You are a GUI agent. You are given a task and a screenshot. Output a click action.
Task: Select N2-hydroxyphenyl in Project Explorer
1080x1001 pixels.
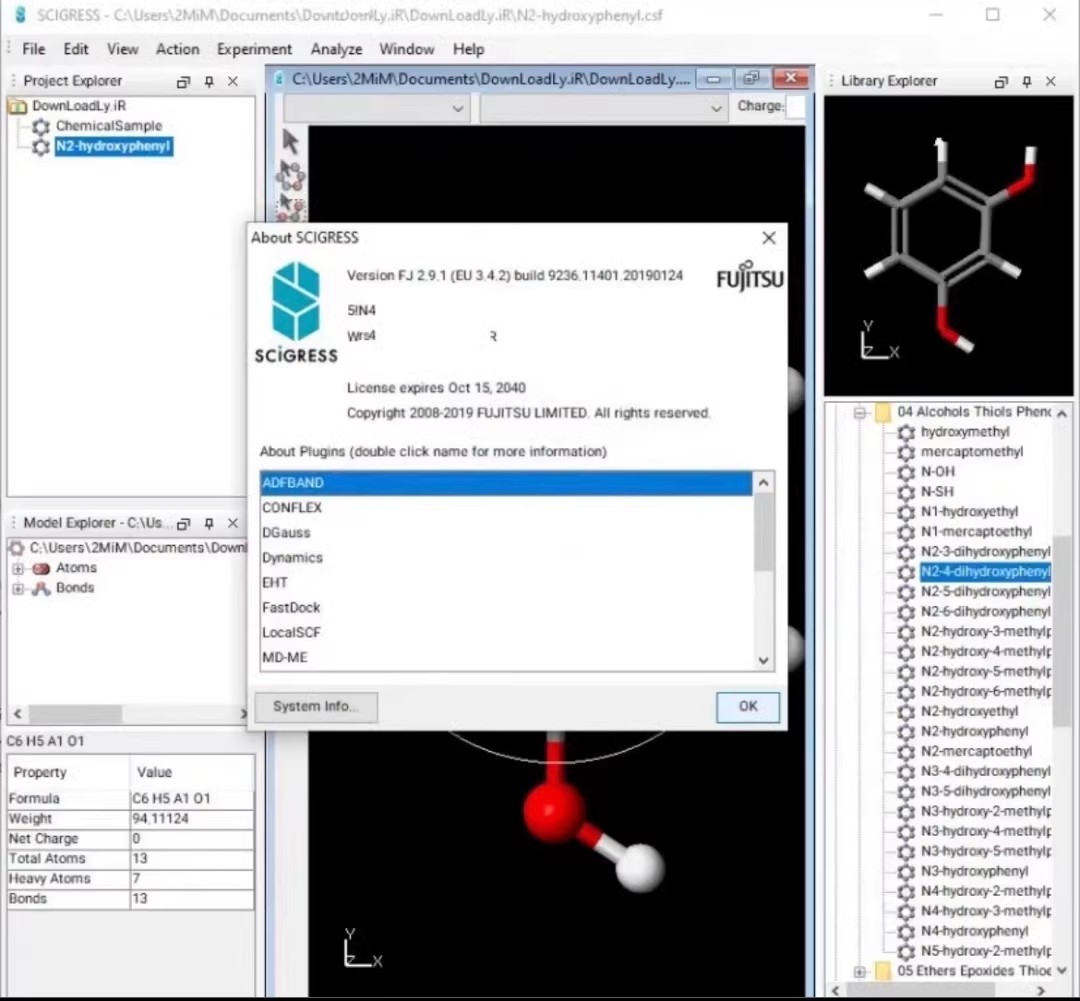(114, 146)
